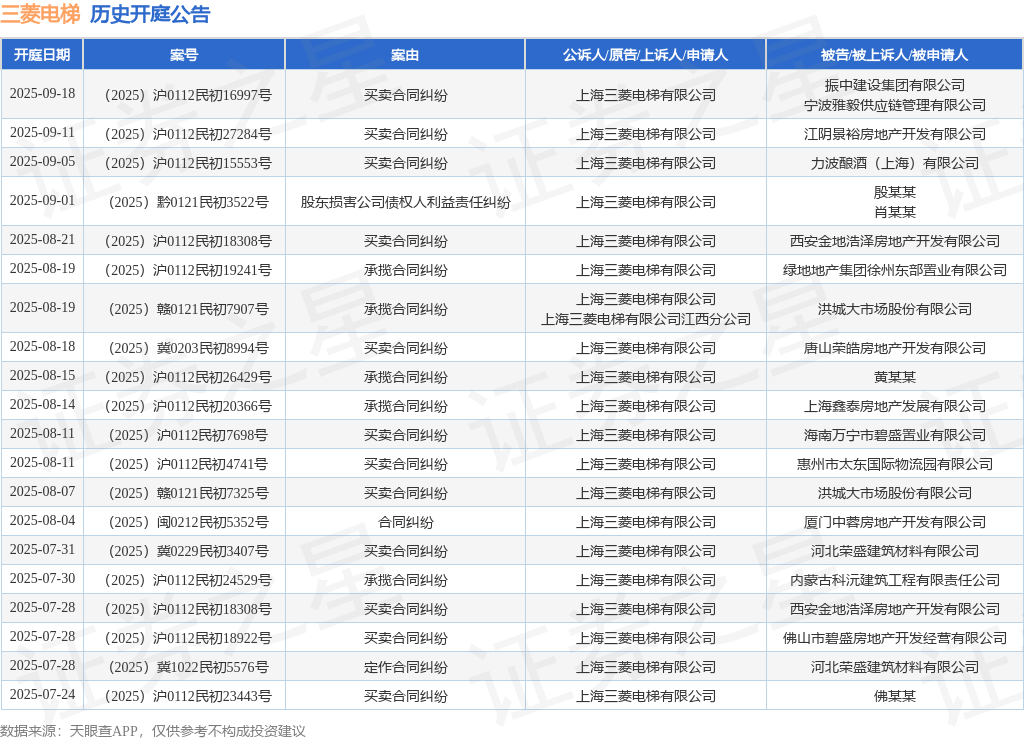Image resolution: width=1024 pixels, height=740 pixels.
Task: Click defendant 佛山市碧盛房地产开发经营有限公司
Action: pos(895,638)
